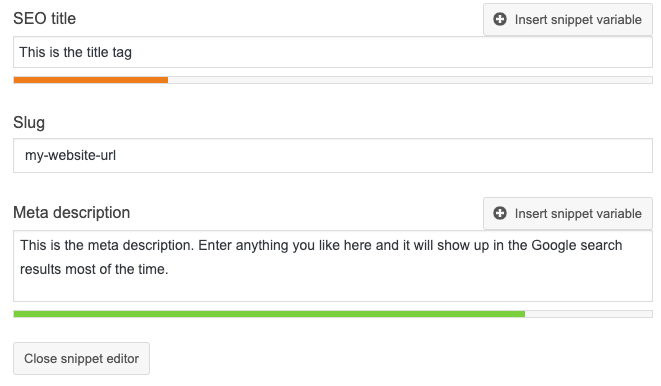Focus the Slug input field

[x=333, y=155]
